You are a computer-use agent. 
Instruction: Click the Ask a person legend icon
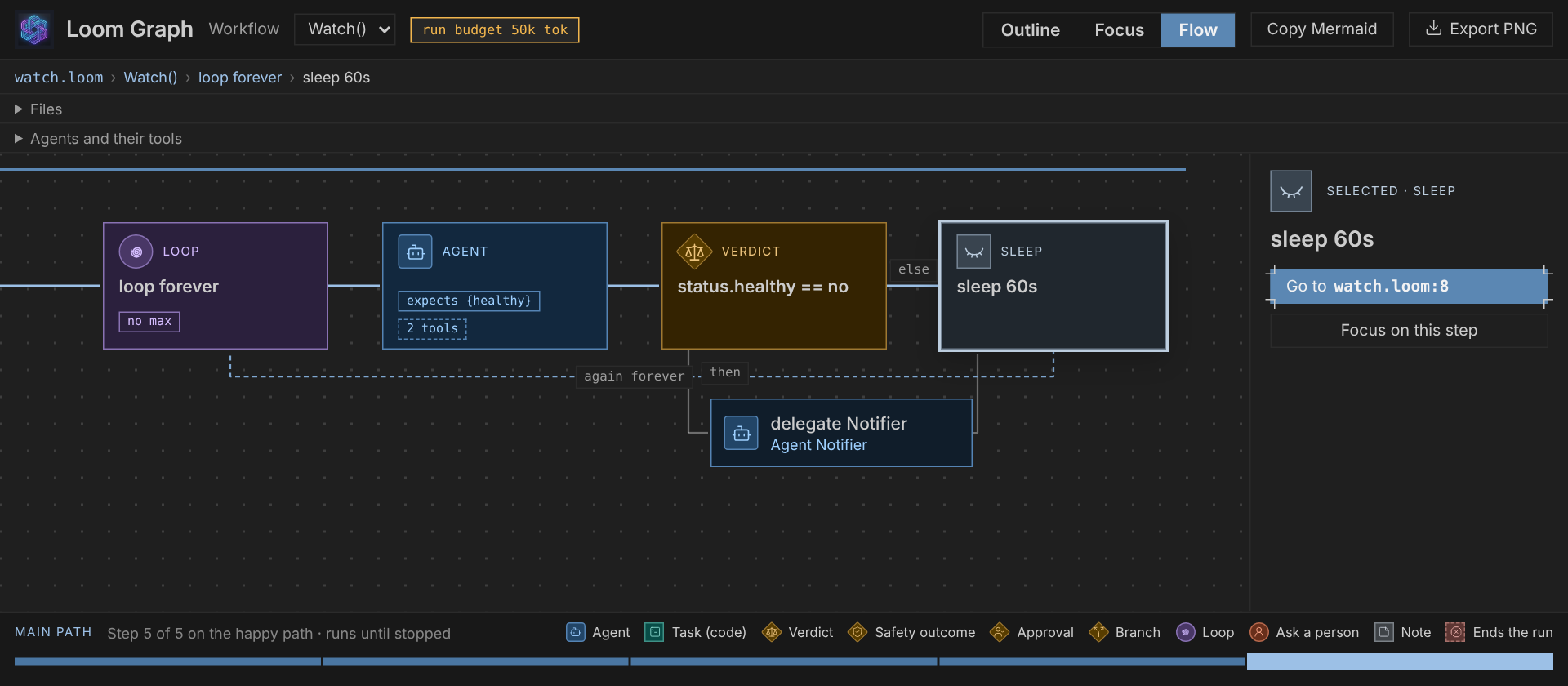coord(1259,632)
